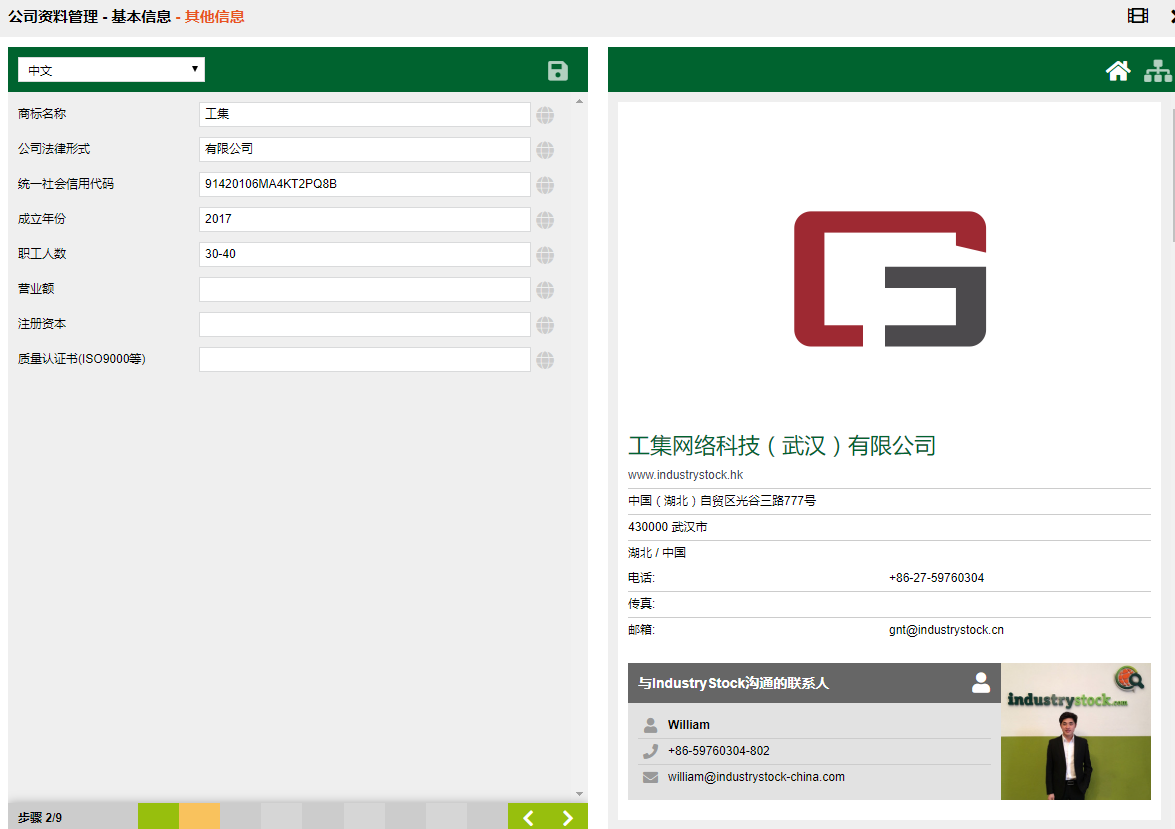Click globe icon next to 商标名称 field

[545, 115]
